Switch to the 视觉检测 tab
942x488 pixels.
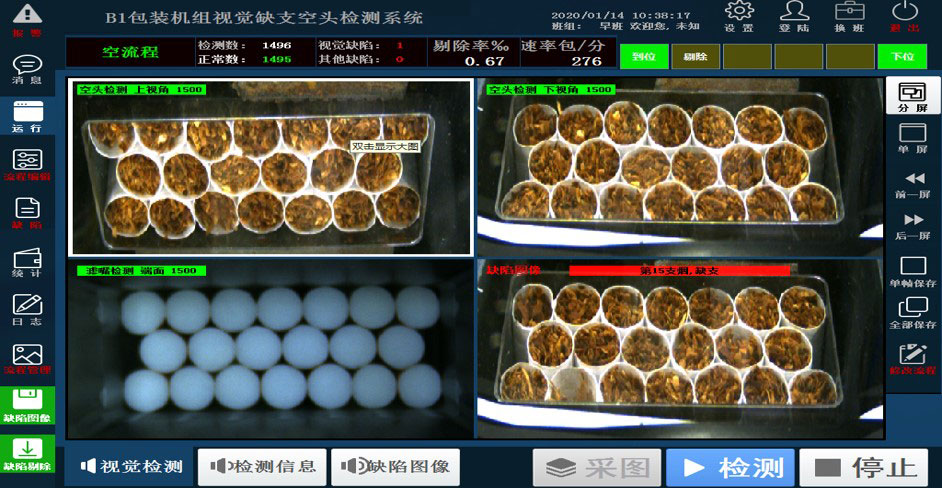point(131,466)
